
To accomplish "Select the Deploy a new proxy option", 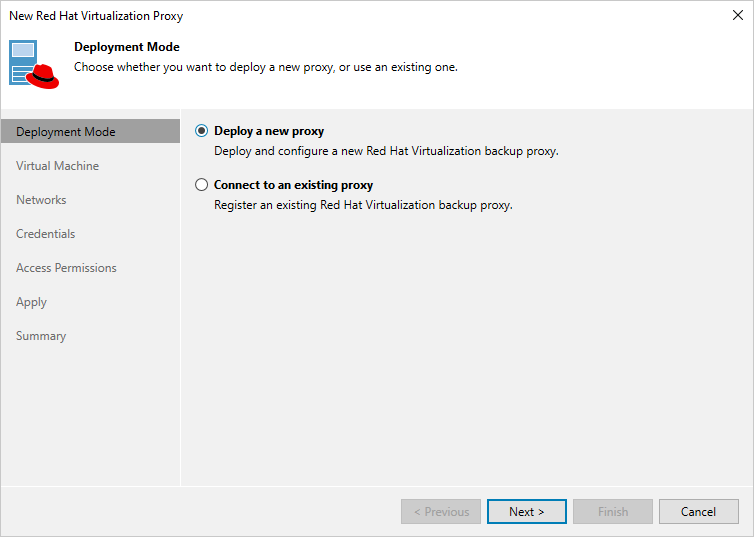I will pos(202,131).
